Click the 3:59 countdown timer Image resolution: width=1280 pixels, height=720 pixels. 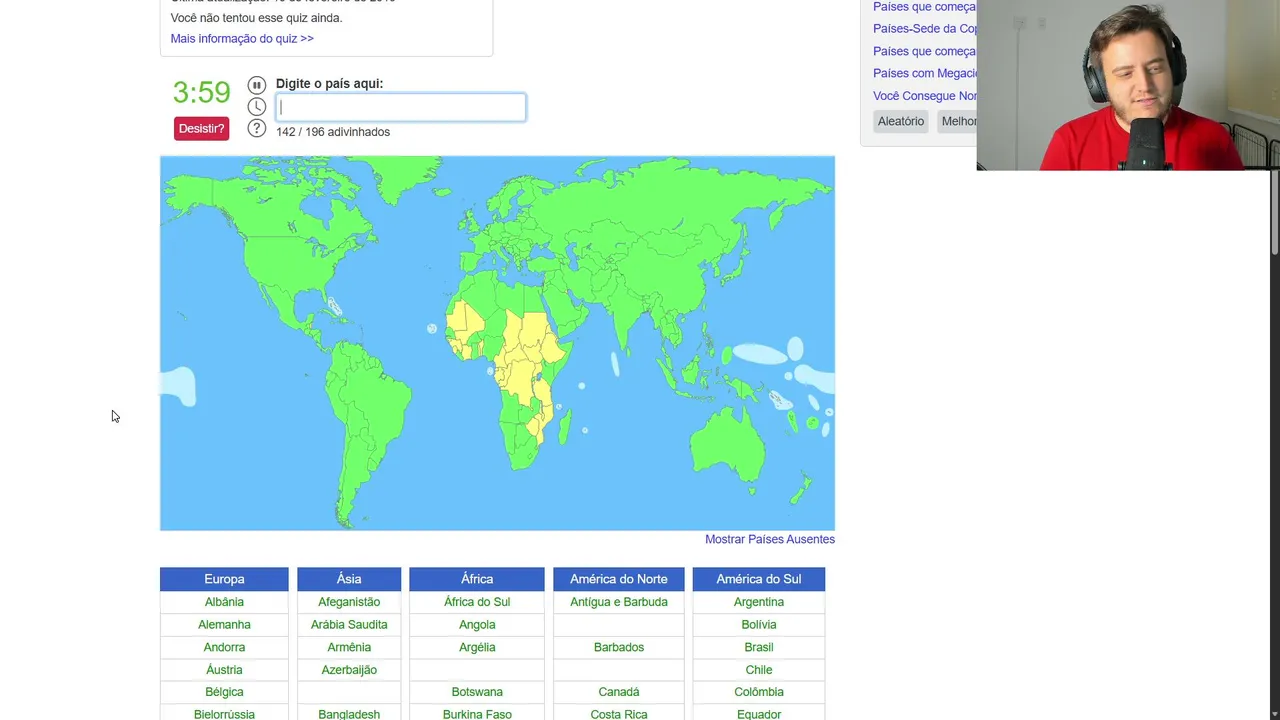coord(201,92)
